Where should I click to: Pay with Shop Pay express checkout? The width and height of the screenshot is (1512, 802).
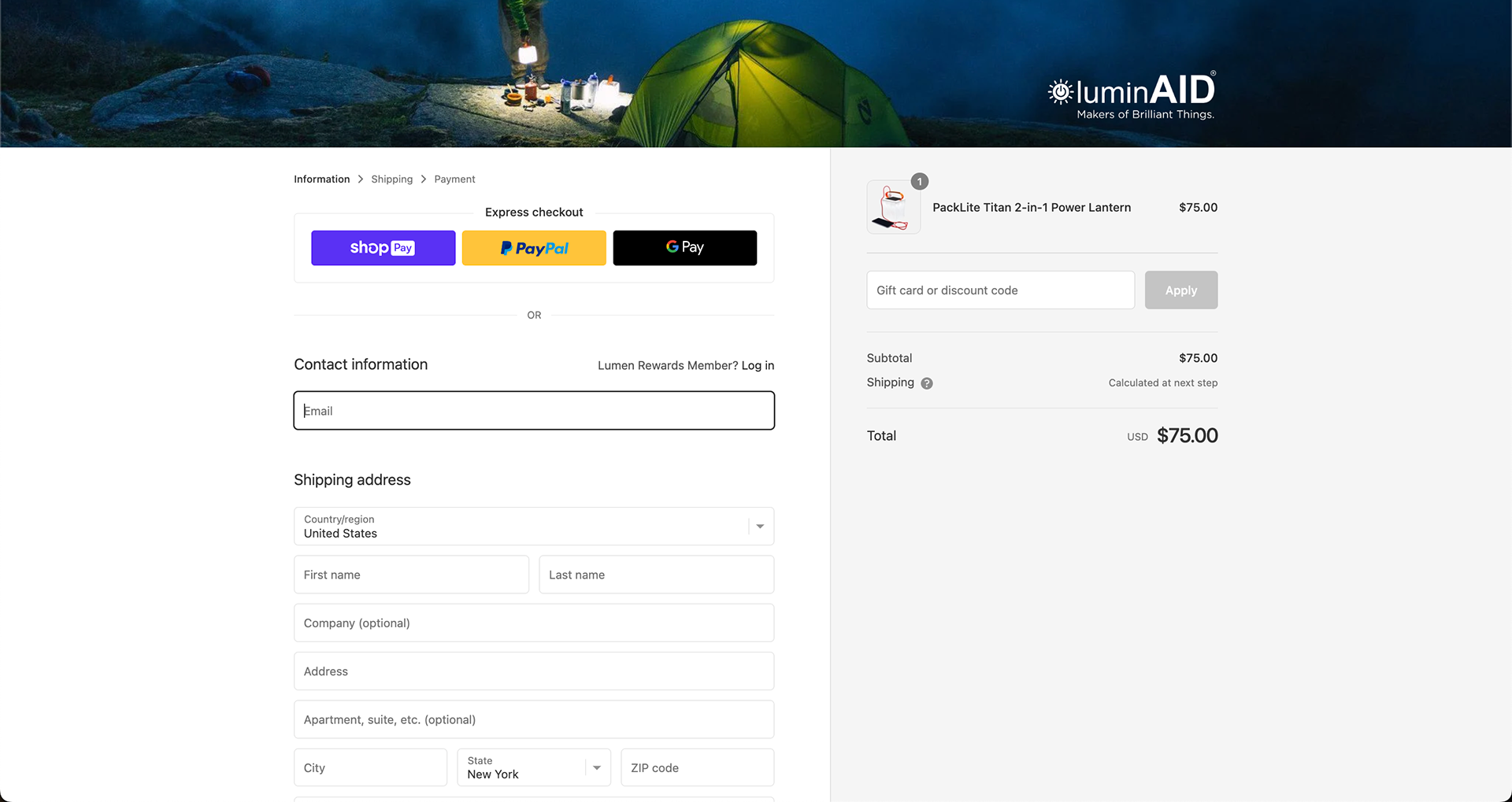tap(383, 248)
